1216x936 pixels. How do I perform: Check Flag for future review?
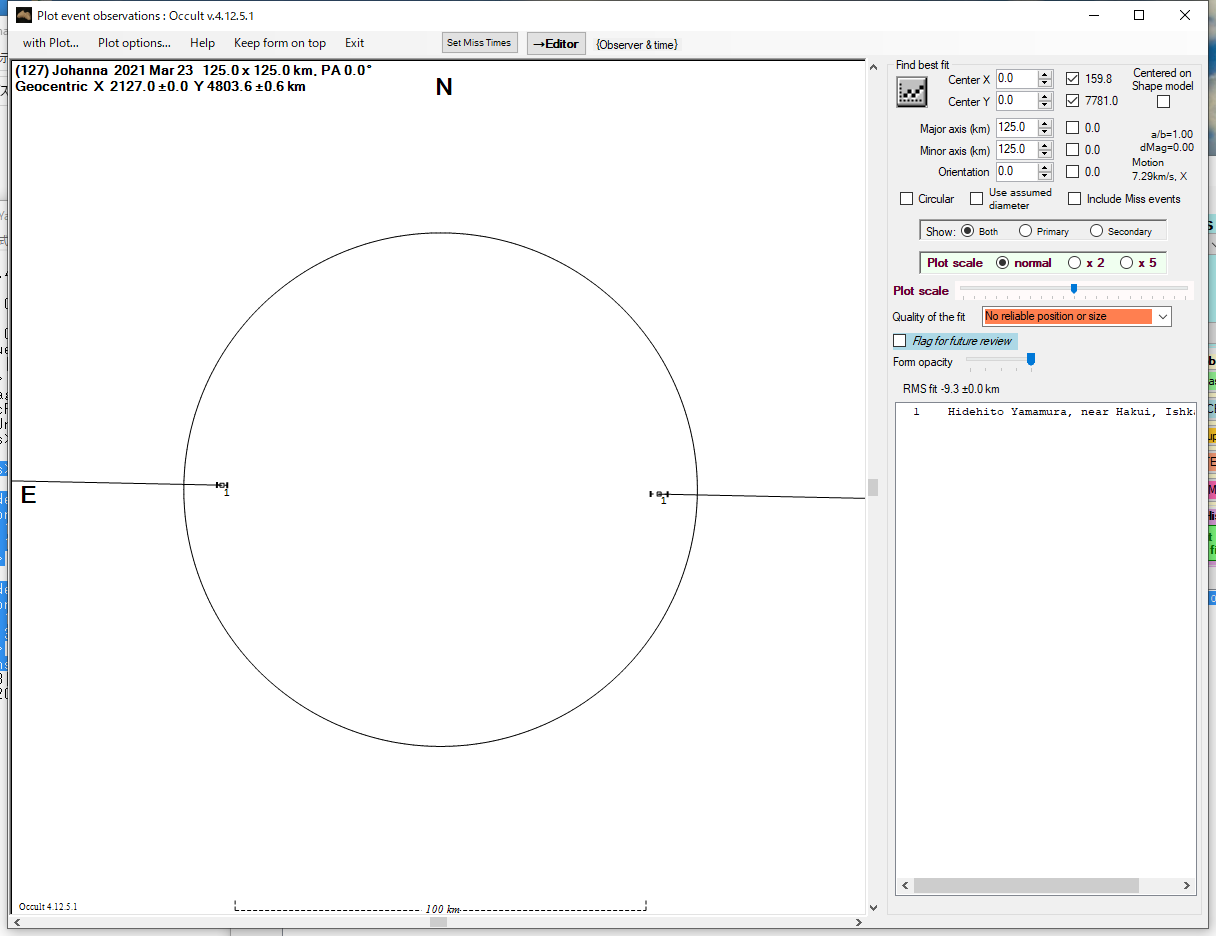(900, 341)
